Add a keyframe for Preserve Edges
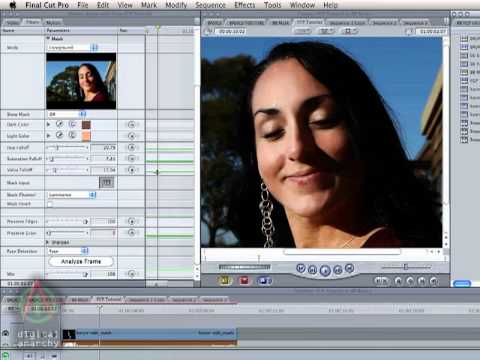The image size is (480, 360). 132,221
